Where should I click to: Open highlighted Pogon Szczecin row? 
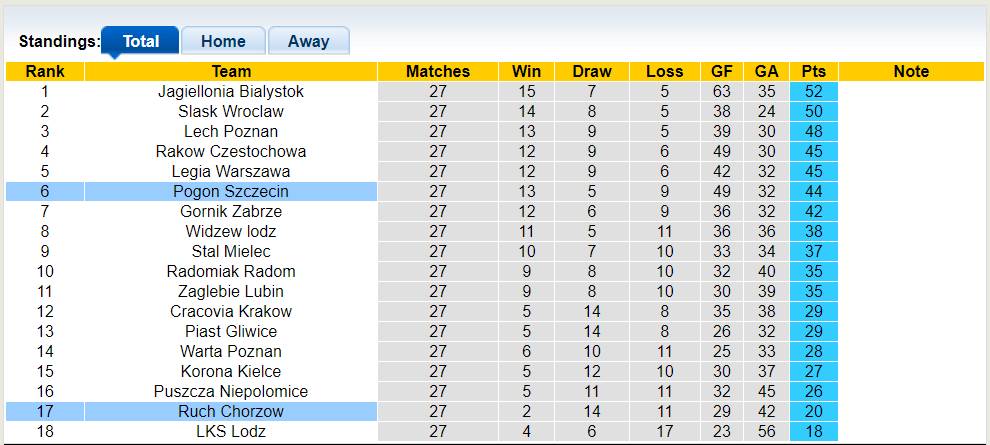(x=231, y=191)
